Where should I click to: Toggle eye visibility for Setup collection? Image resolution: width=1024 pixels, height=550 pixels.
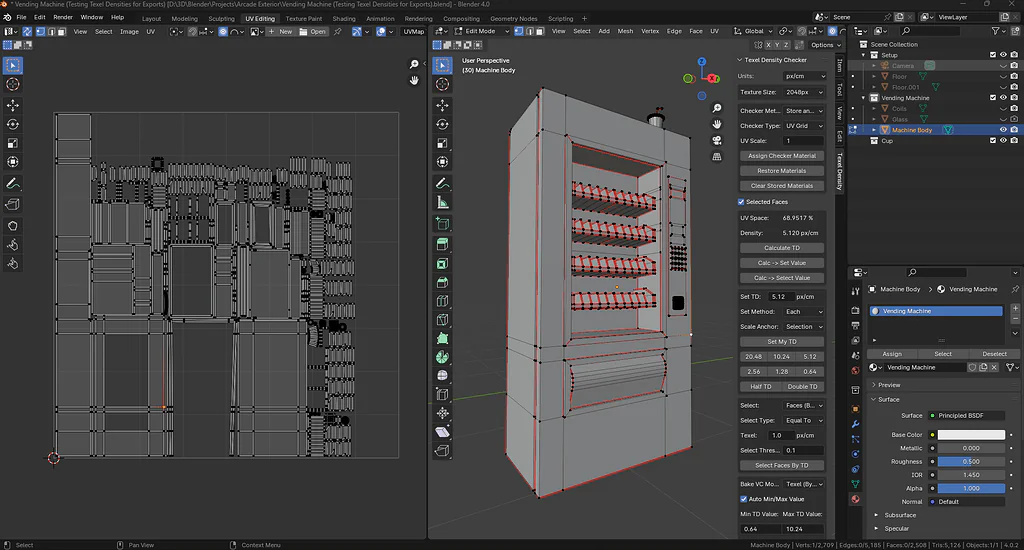(x=1003, y=55)
